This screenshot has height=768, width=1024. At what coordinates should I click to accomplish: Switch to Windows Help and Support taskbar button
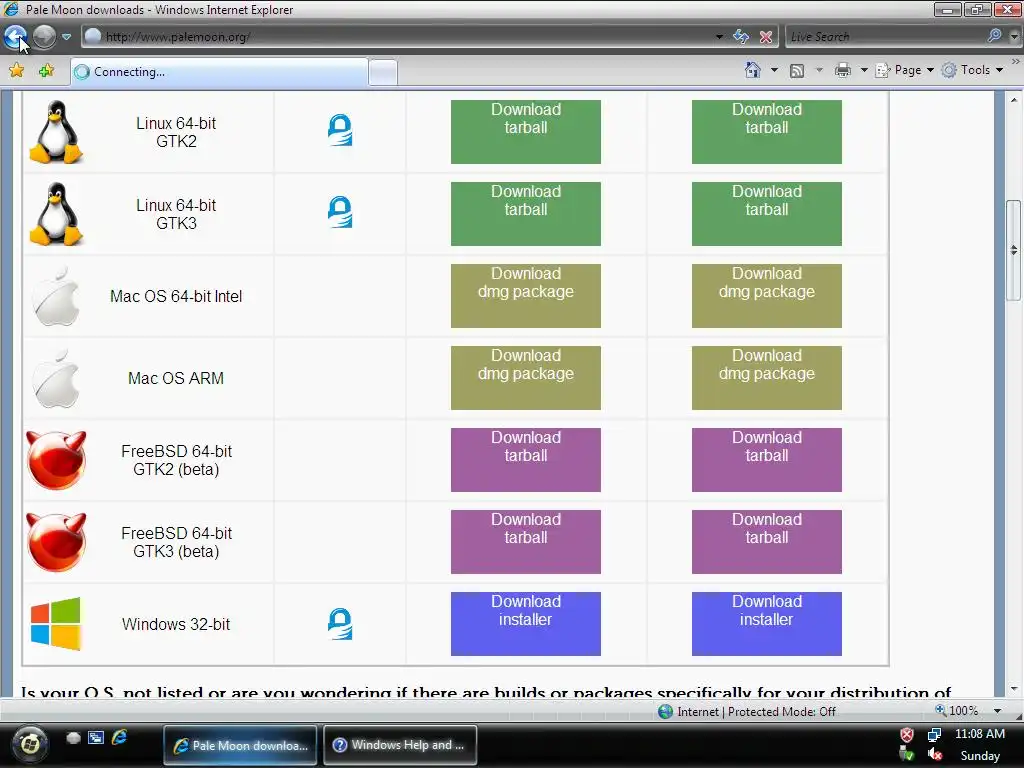click(400, 745)
